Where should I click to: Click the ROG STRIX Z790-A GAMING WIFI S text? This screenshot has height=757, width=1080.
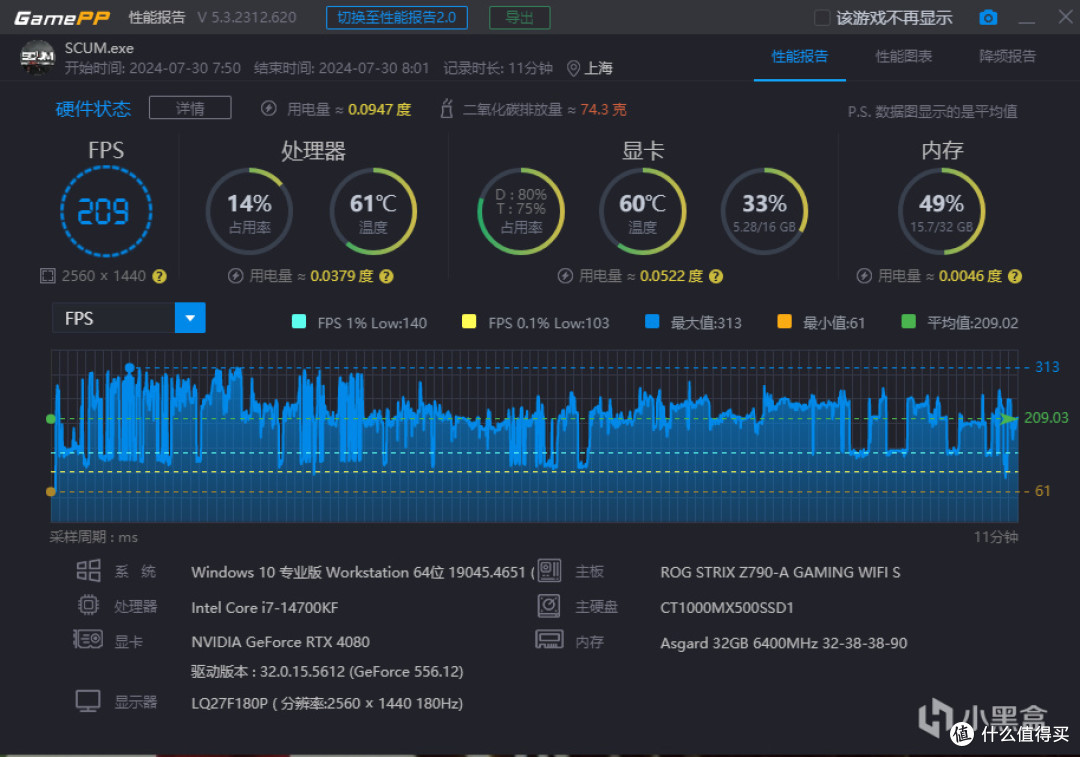click(780, 572)
